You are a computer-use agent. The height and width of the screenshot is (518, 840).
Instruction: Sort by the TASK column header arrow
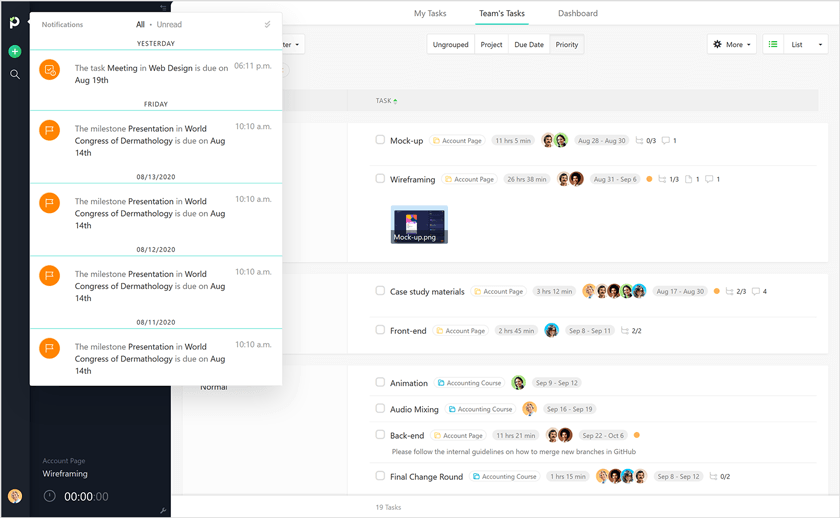pos(395,101)
